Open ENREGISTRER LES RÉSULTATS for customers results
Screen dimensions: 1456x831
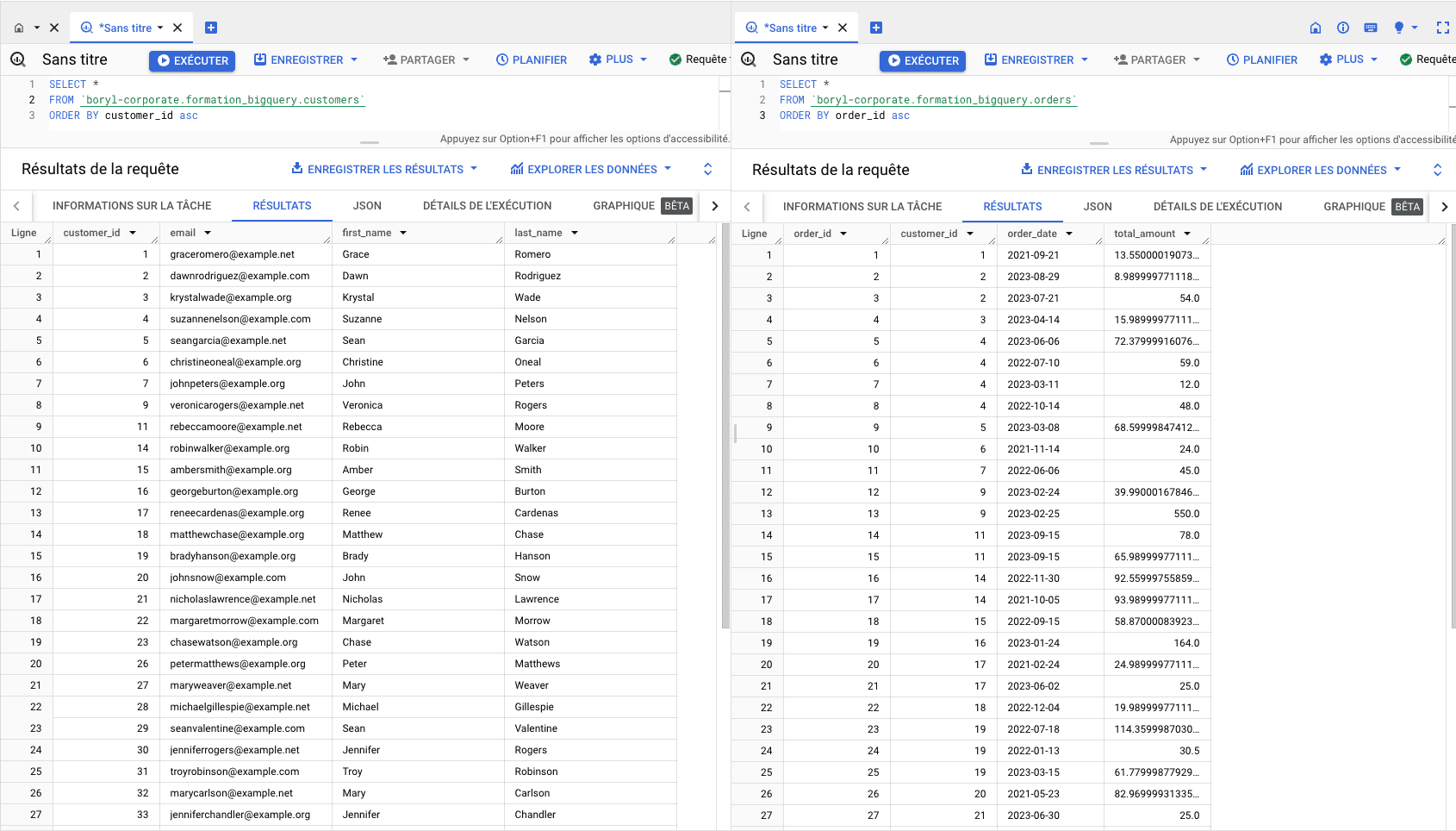[384, 169]
